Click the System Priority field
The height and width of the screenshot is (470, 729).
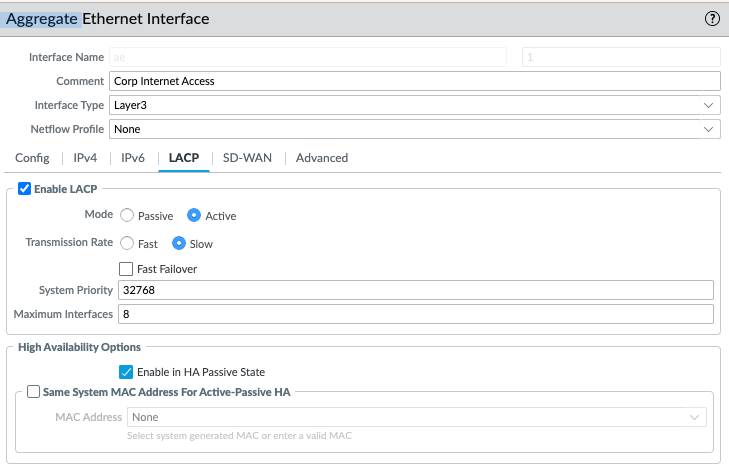tap(414, 290)
